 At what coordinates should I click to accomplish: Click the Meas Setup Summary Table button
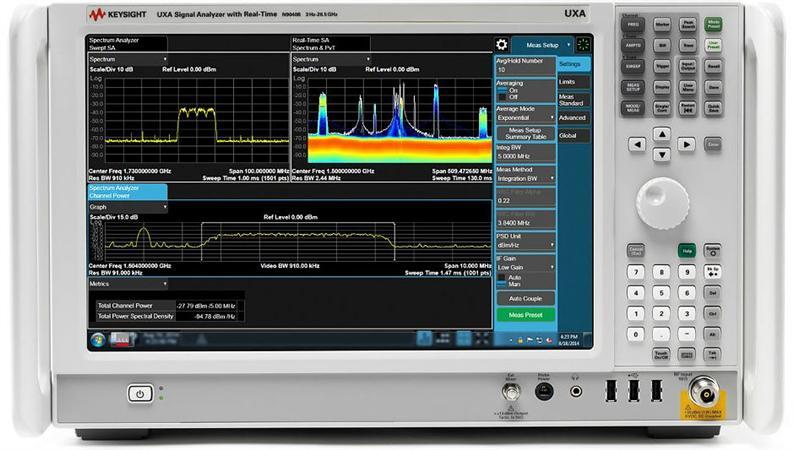525,133
